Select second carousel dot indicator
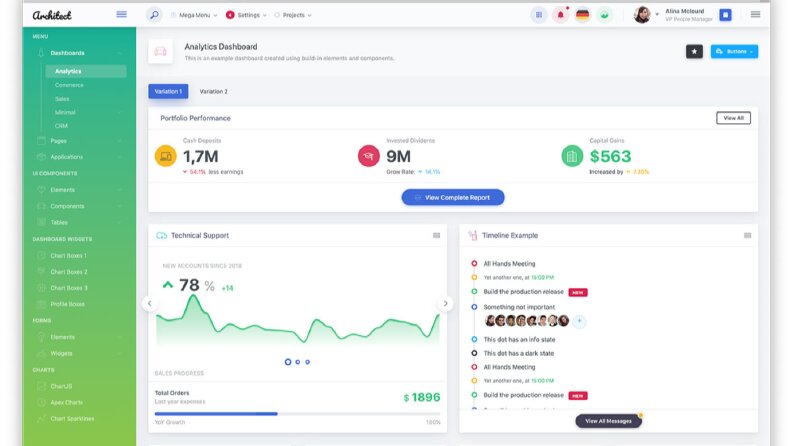Image resolution: width=793 pixels, height=446 pixels. pyautogui.click(x=298, y=362)
